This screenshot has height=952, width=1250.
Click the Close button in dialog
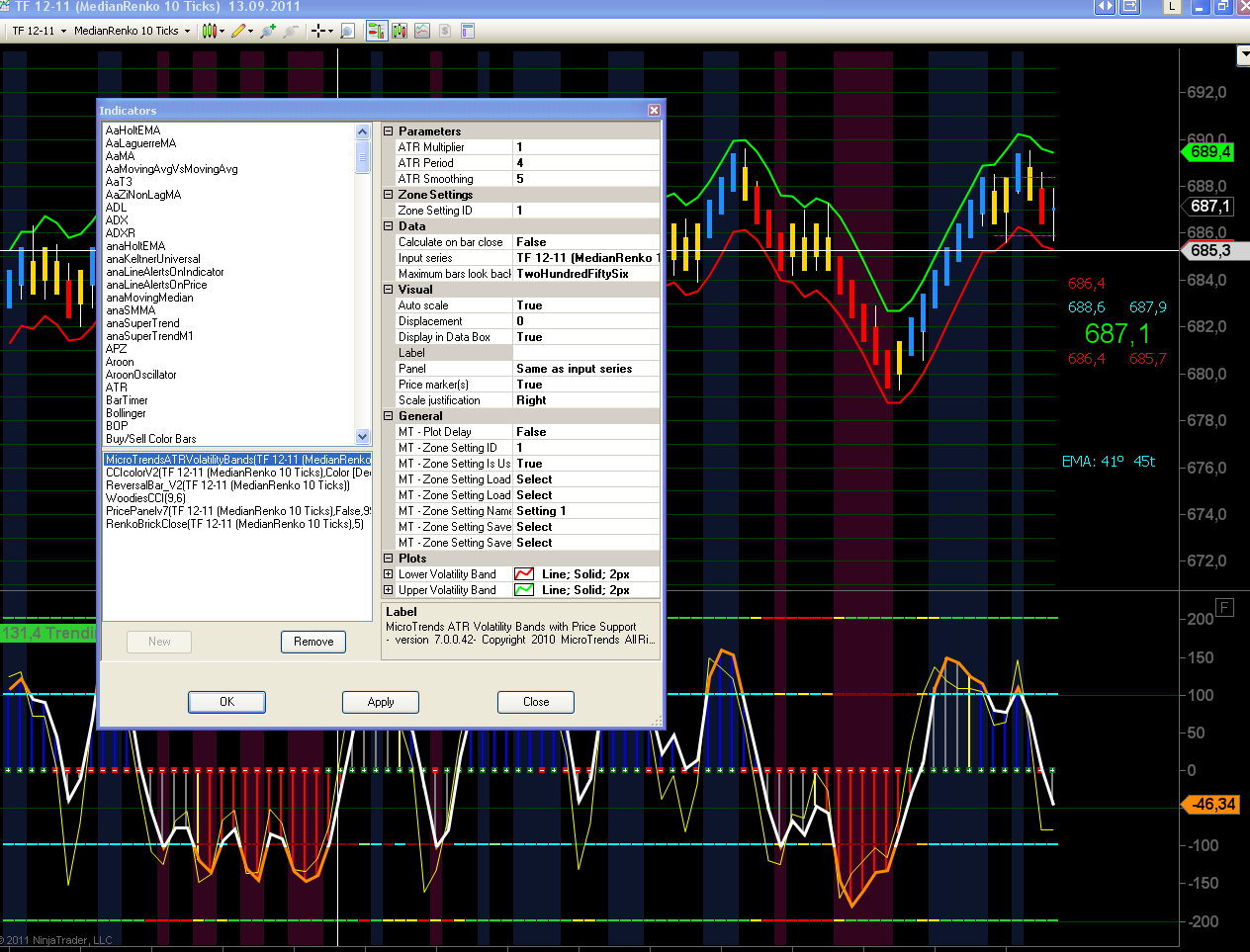click(x=536, y=702)
